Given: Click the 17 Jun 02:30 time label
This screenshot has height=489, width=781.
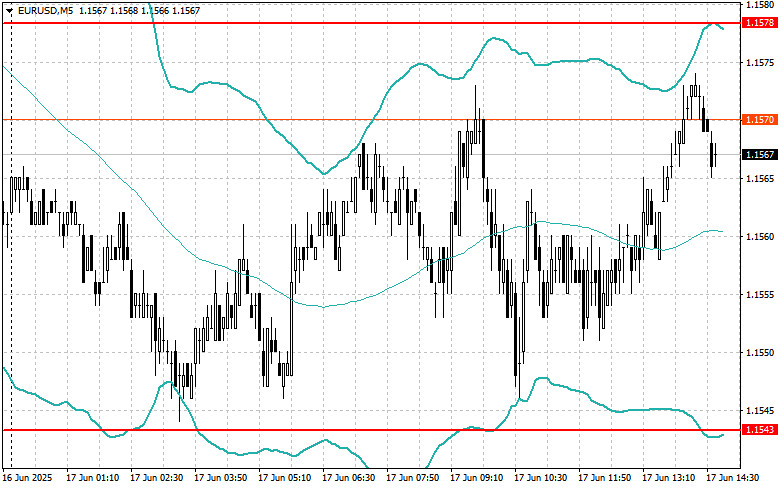Looking at the screenshot, I should 156,478.
